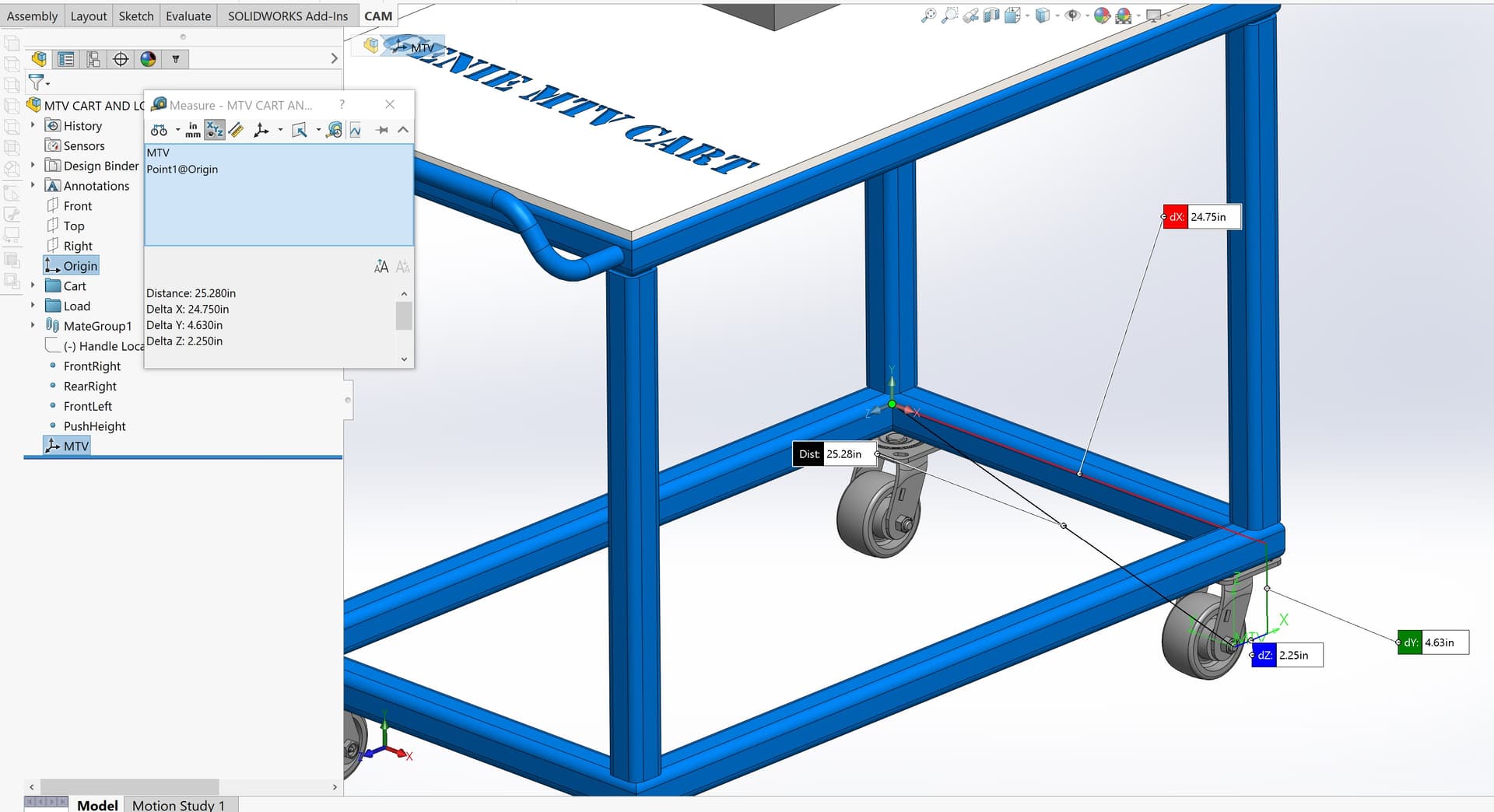Screen dimensions: 1494x812
Task: Expand the Load folder
Action: (33, 306)
